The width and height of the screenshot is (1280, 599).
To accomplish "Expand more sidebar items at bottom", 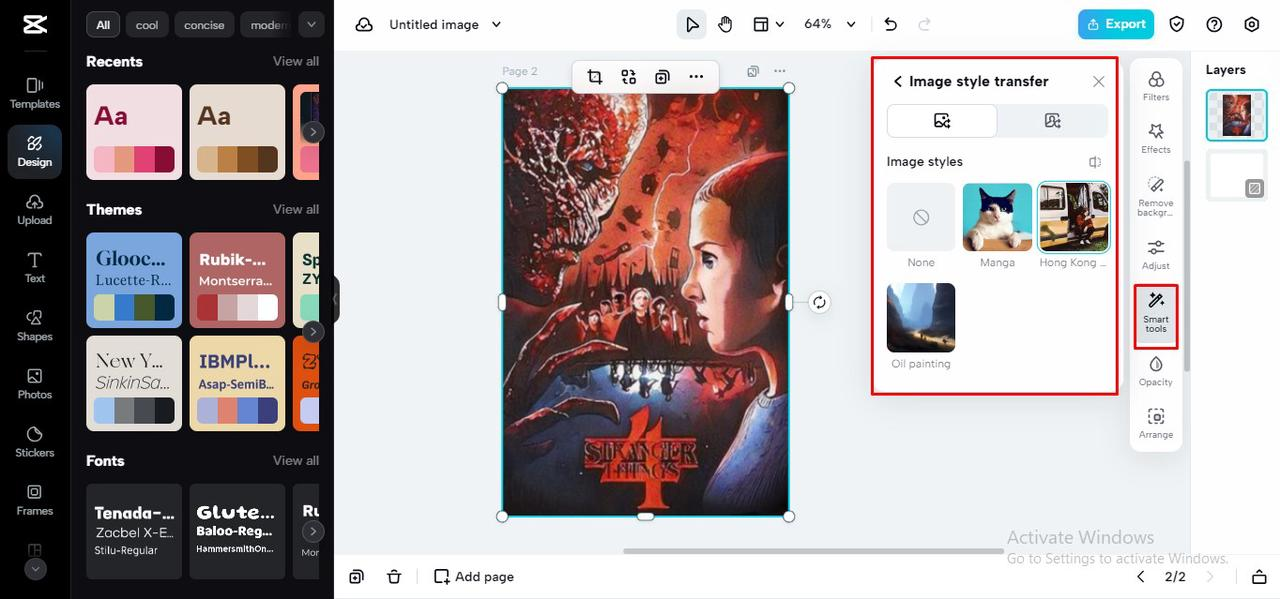I will pos(35,569).
